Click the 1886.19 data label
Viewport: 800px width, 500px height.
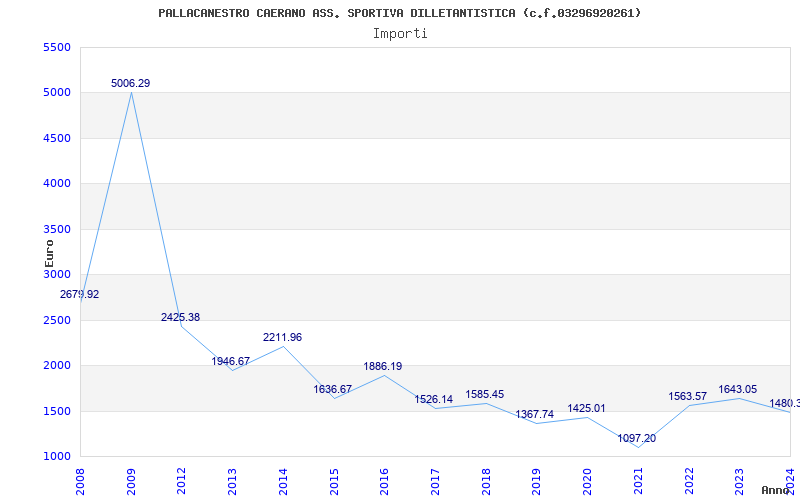[383, 366]
